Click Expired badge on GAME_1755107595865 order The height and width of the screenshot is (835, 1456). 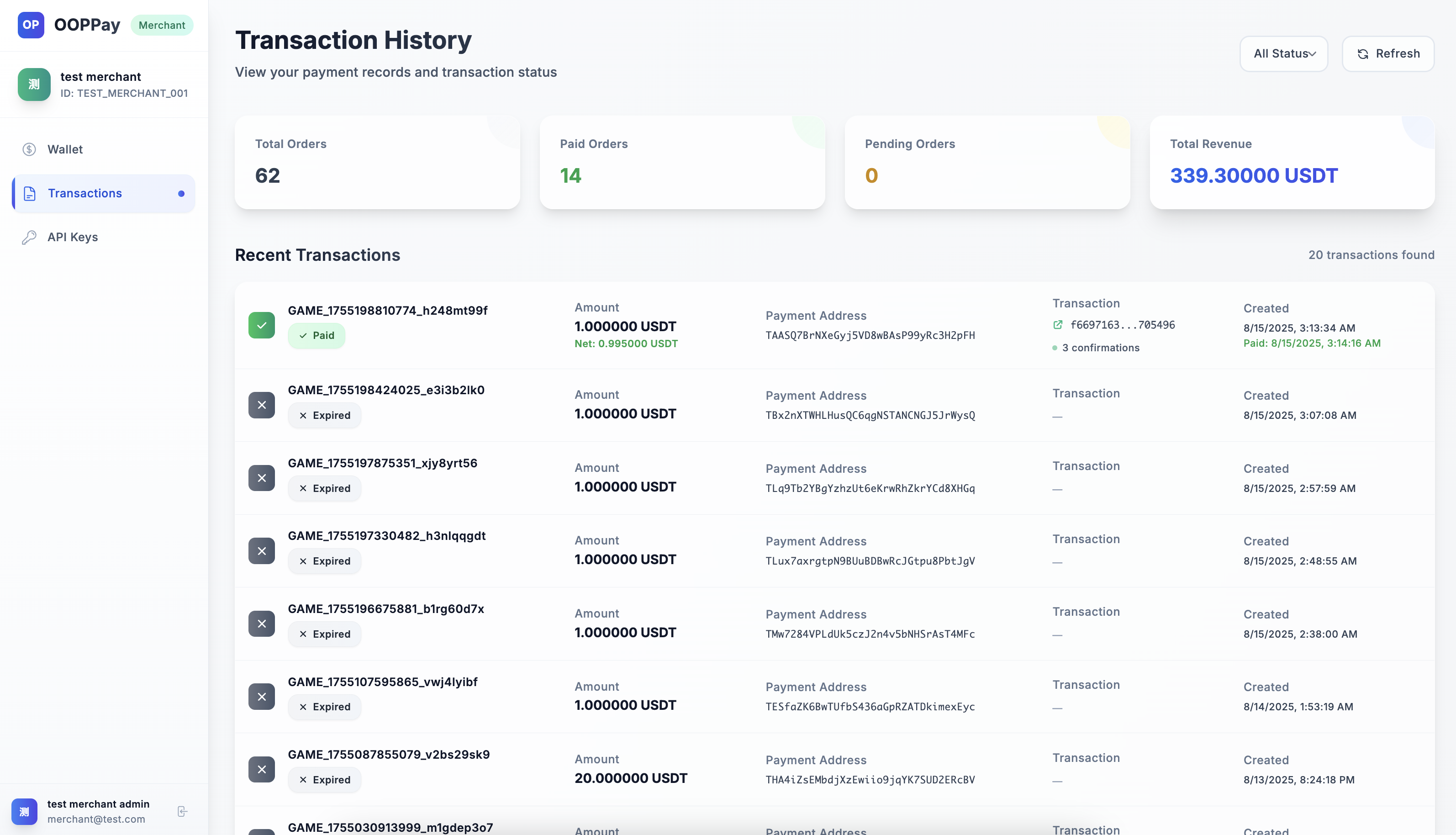(x=324, y=707)
